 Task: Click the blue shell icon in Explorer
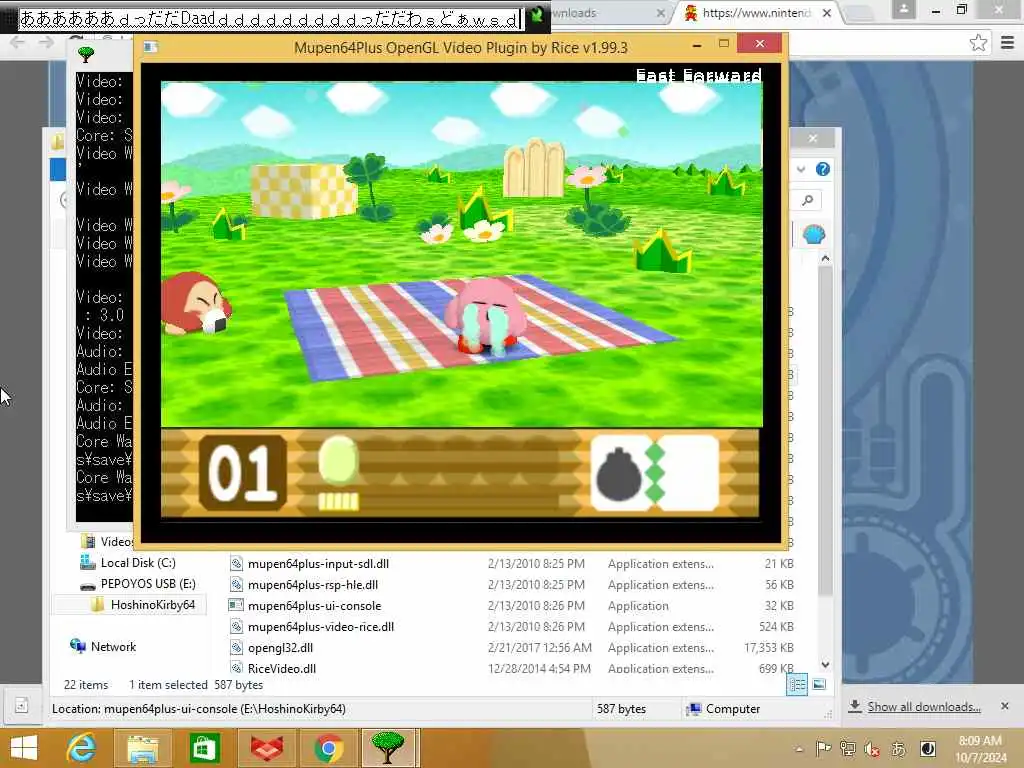point(814,234)
